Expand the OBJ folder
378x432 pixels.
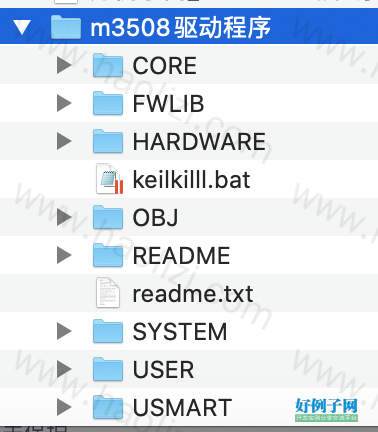pyautogui.click(x=64, y=217)
